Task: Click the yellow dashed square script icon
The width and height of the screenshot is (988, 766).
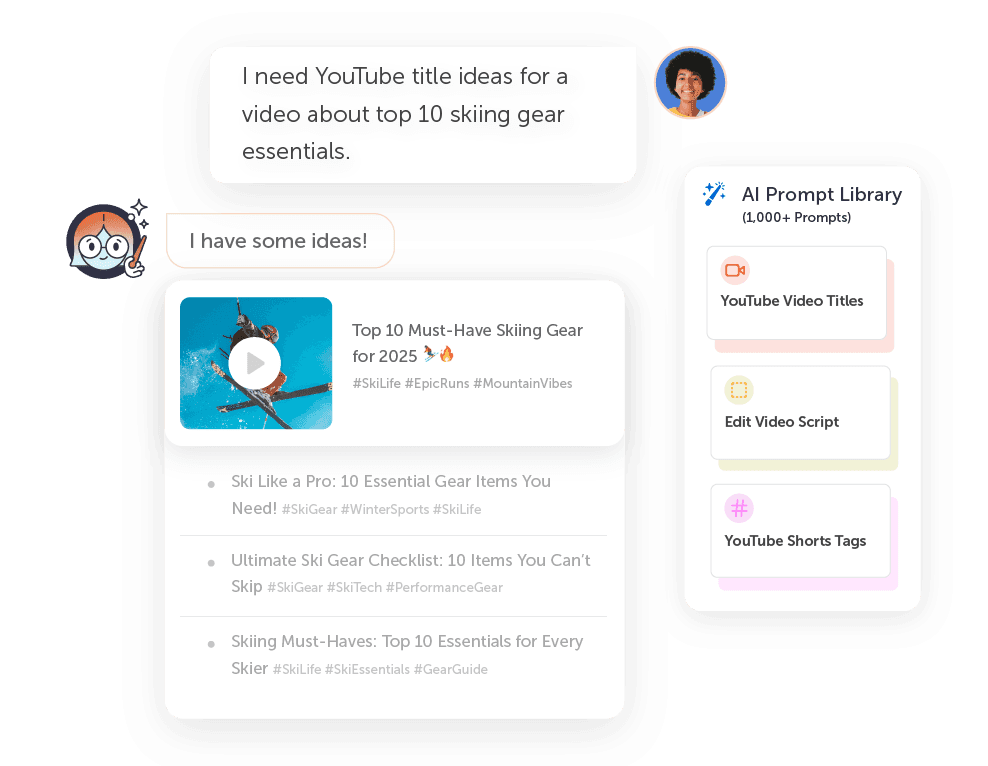Action: coord(738,391)
